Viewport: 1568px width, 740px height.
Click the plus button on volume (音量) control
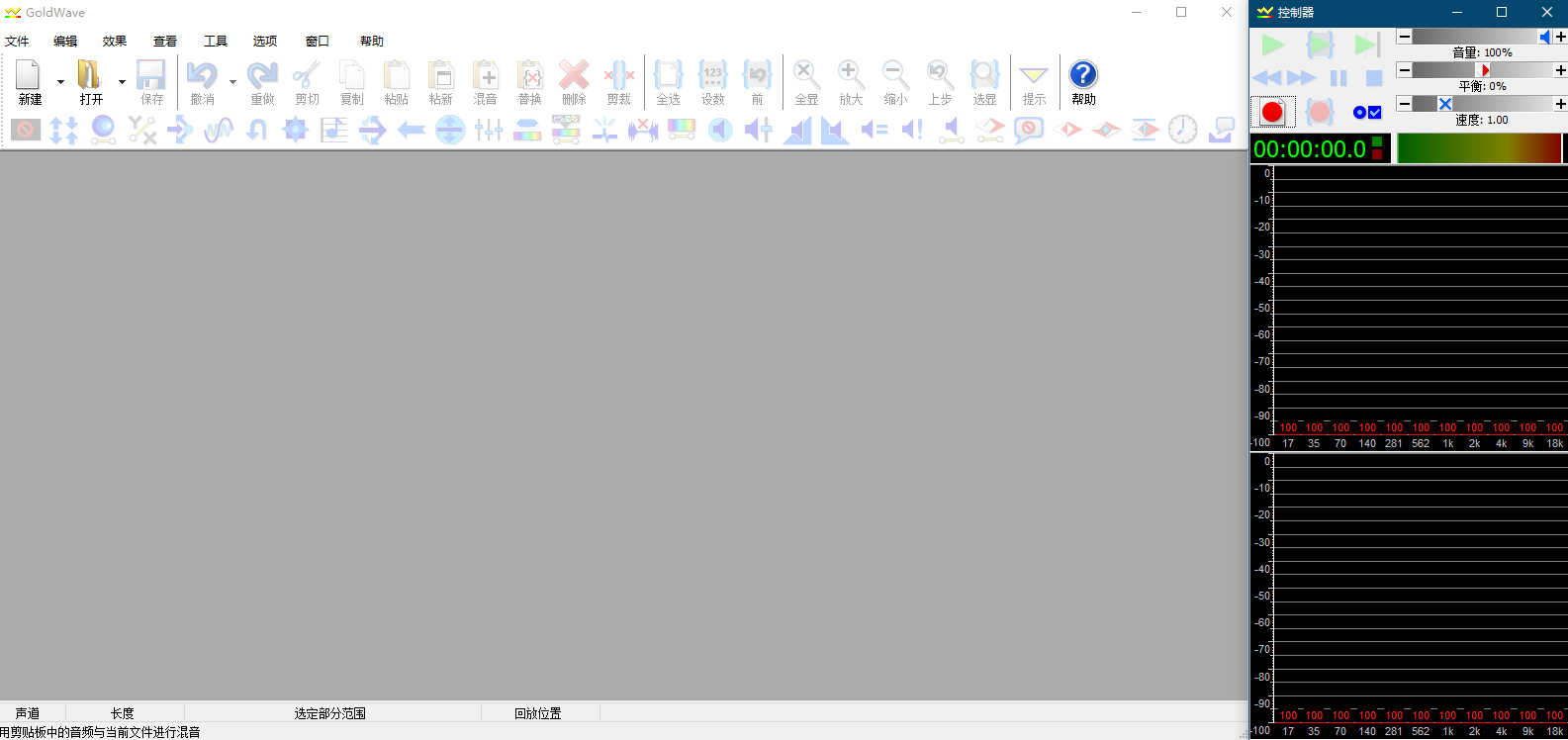[1560, 37]
